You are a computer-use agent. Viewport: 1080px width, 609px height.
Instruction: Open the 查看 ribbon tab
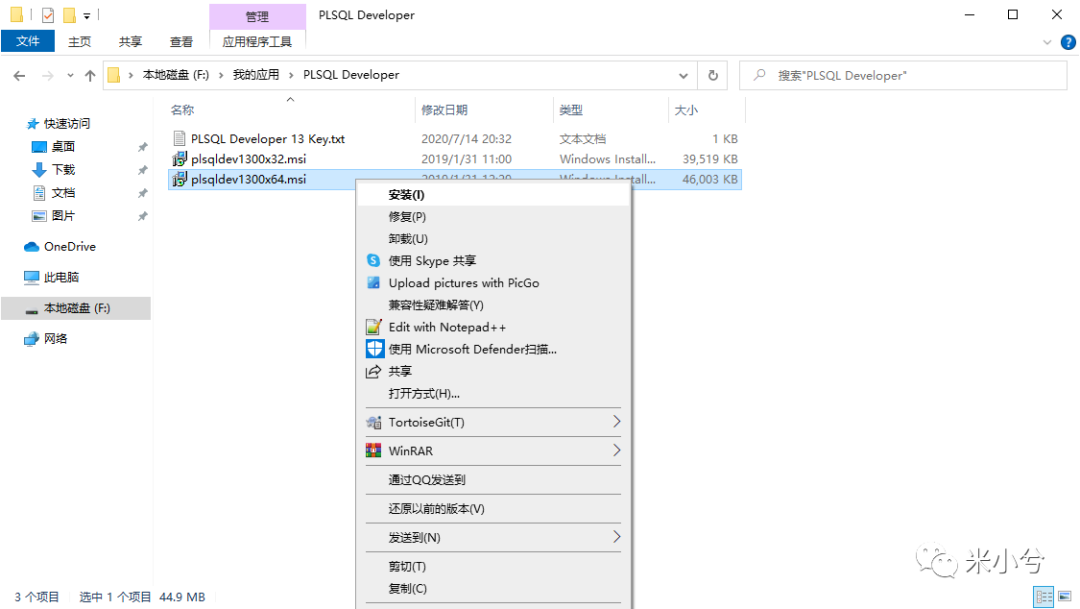181,42
